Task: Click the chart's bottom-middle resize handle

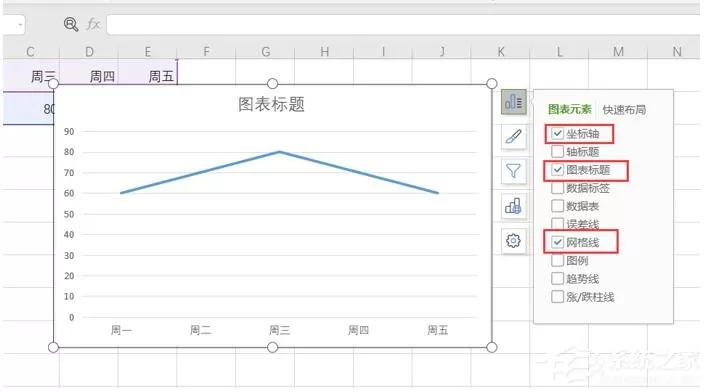Action: (x=272, y=347)
